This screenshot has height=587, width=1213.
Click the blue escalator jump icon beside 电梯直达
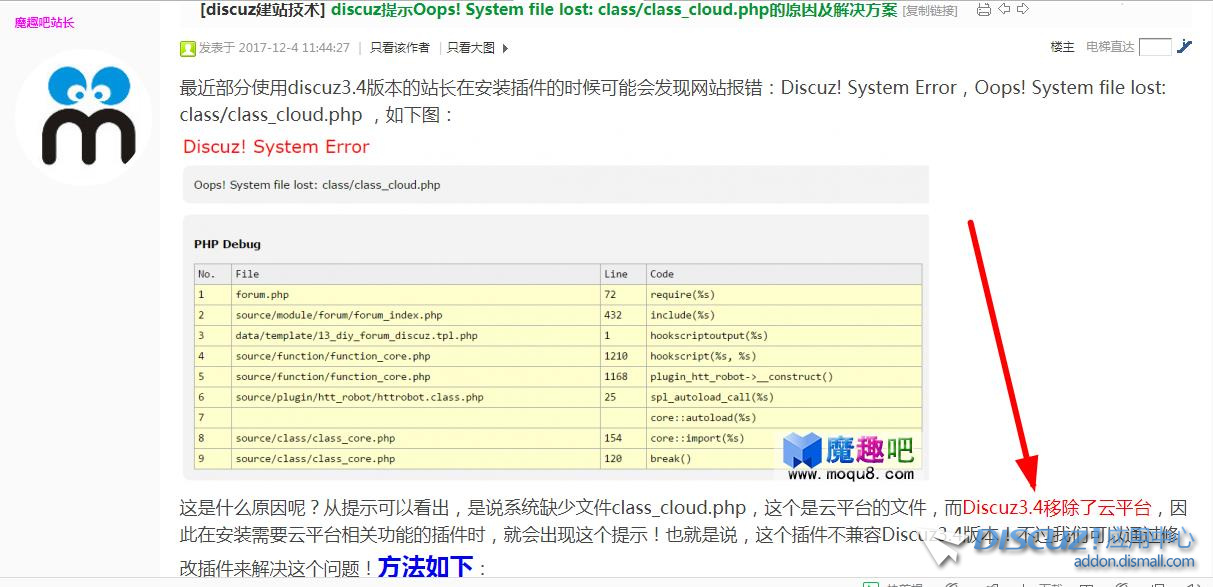[x=1184, y=45]
